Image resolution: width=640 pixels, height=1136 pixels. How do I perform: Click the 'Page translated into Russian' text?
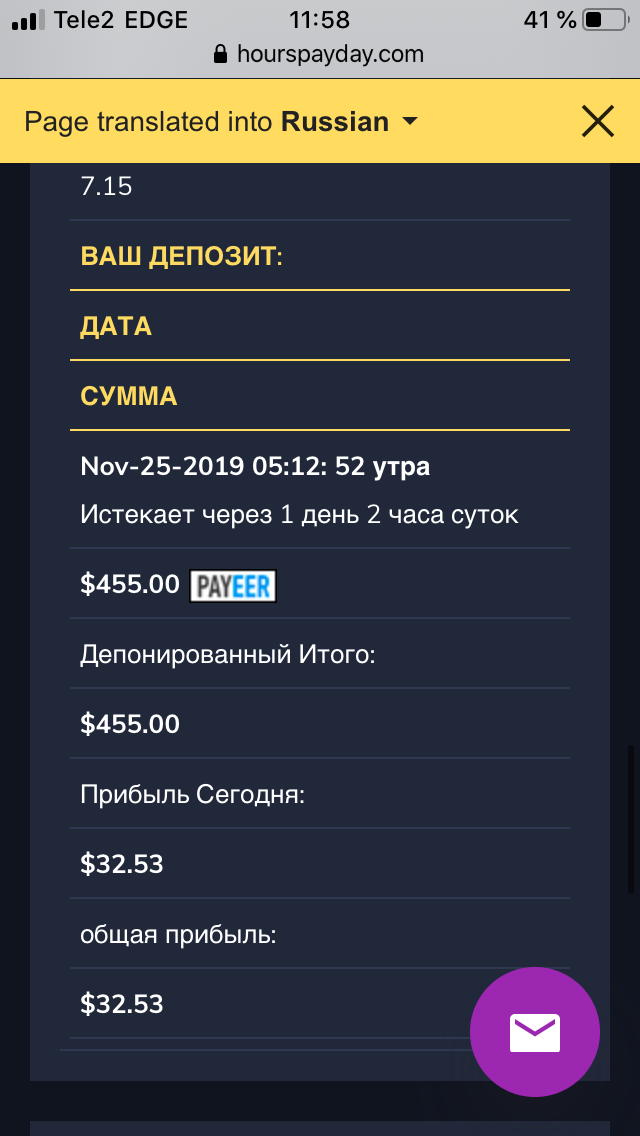coord(206,122)
